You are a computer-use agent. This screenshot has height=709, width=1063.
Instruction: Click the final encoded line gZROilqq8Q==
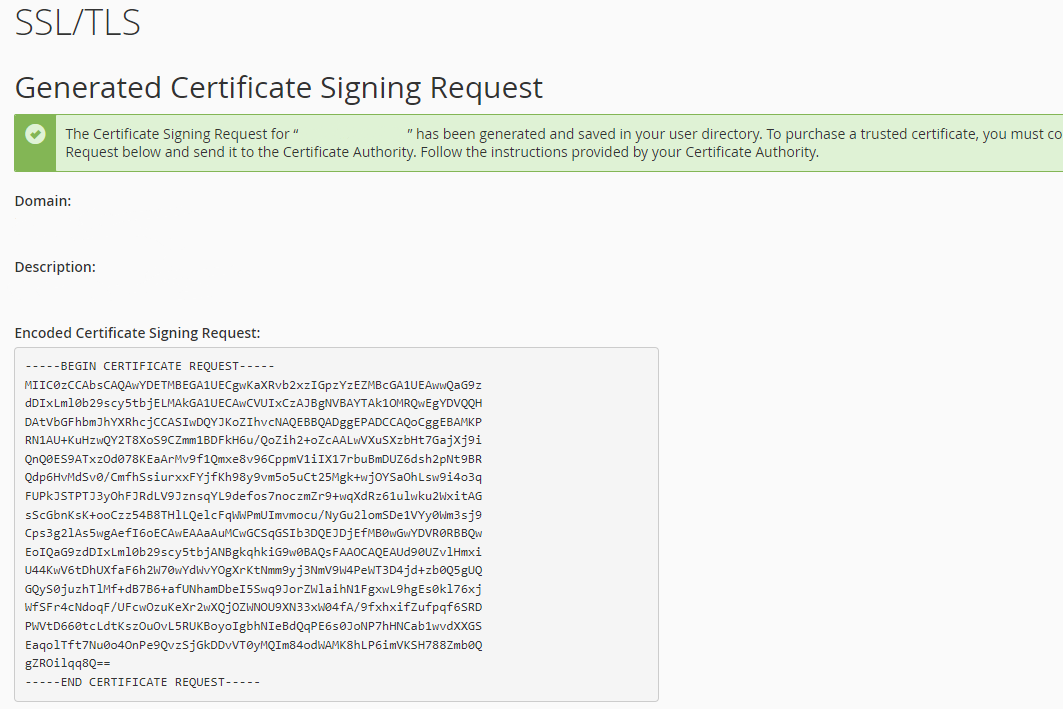pos(68,663)
